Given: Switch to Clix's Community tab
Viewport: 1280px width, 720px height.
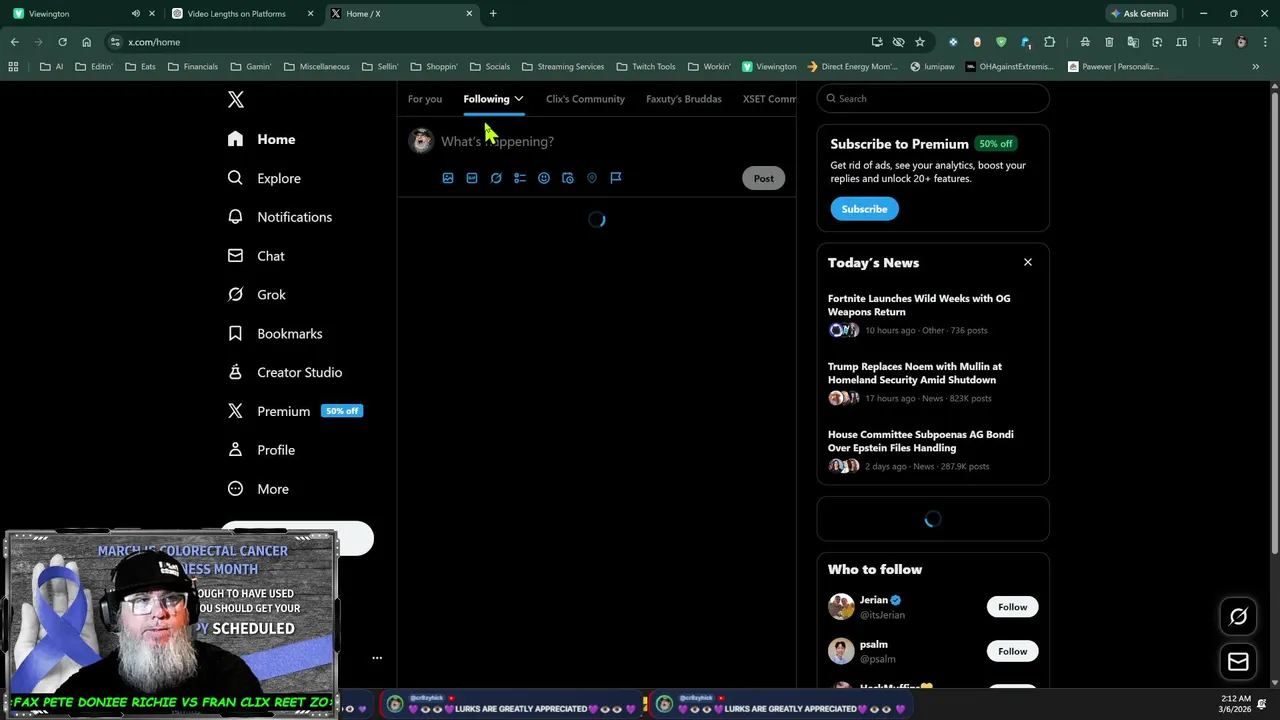Looking at the screenshot, I should [585, 99].
